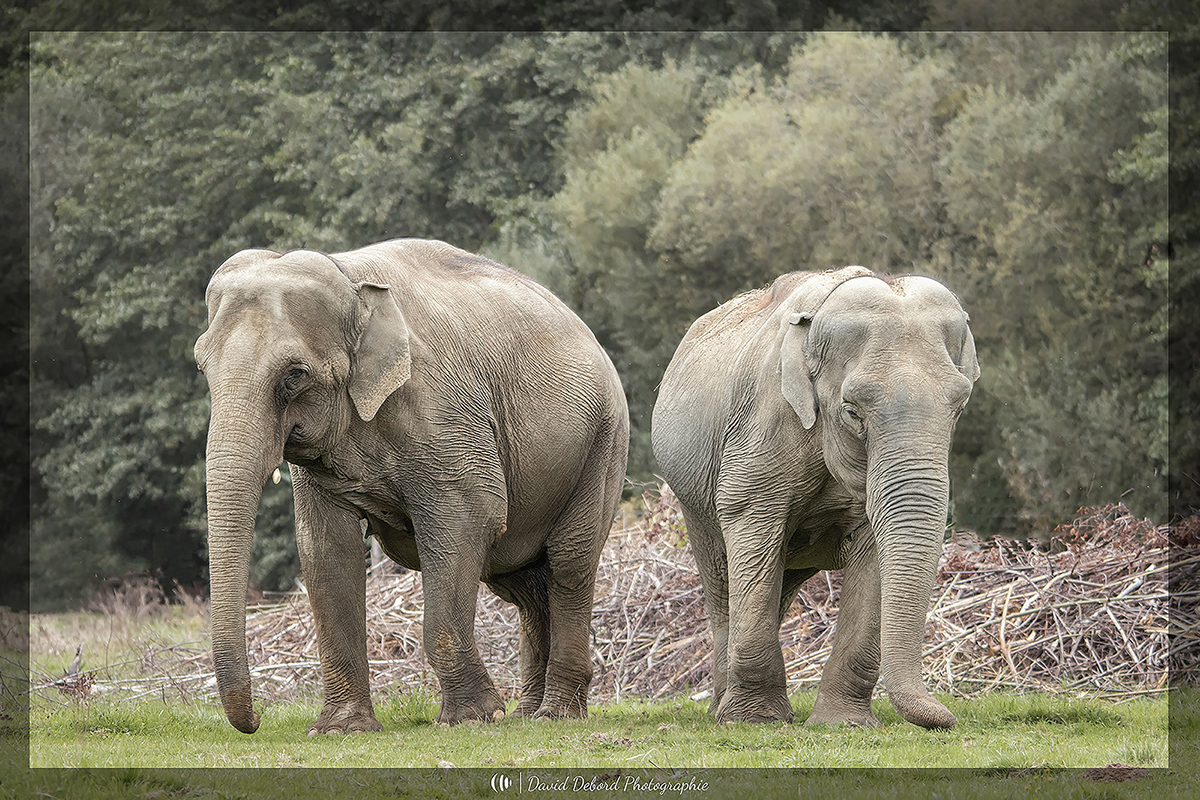Click the David Debord Photographie watermark text
Viewport: 1200px width, 800px height.
(x=617, y=784)
